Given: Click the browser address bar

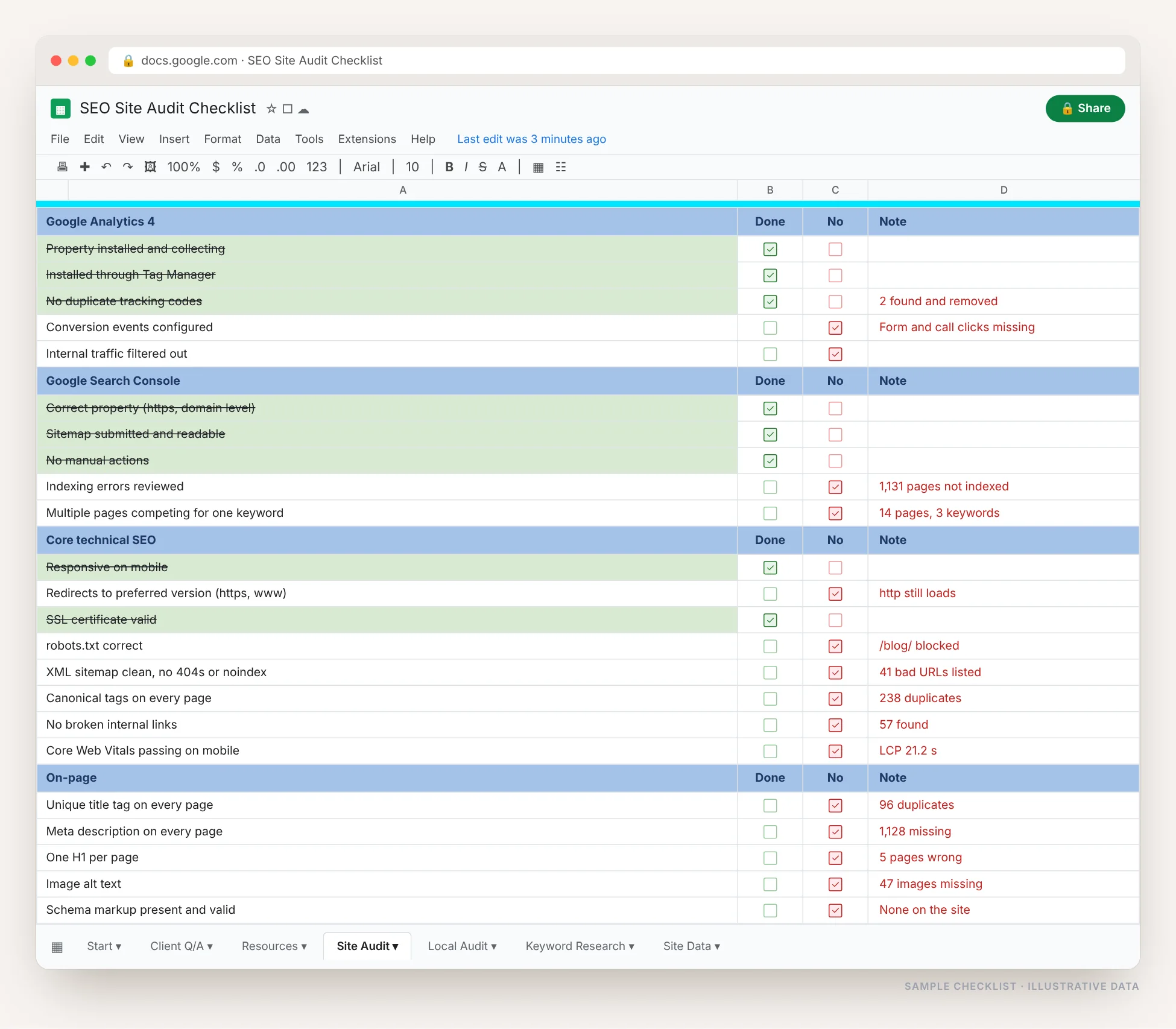Looking at the screenshot, I should (x=617, y=60).
